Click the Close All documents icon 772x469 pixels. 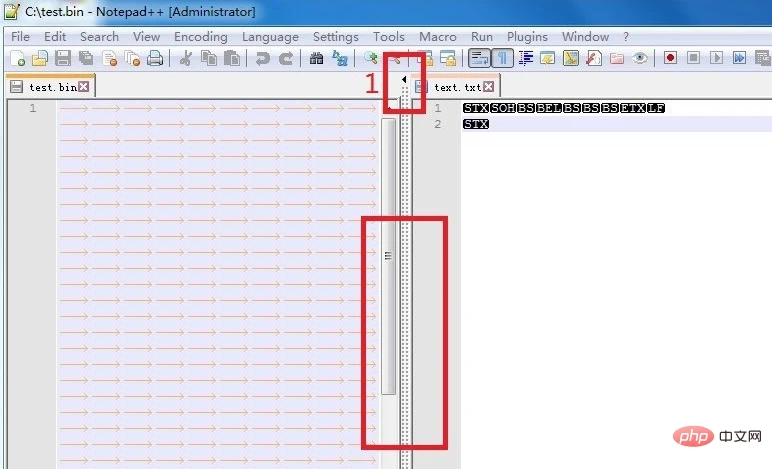[132, 58]
